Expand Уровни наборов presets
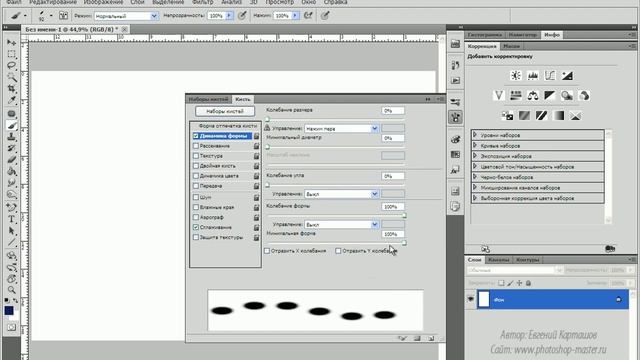 point(475,135)
